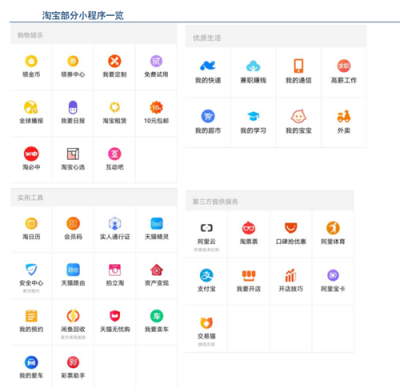This screenshot has width=400, height=392.
Task: Click the 淘宝部分小程序一览 title text
Action: pos(83,15)
